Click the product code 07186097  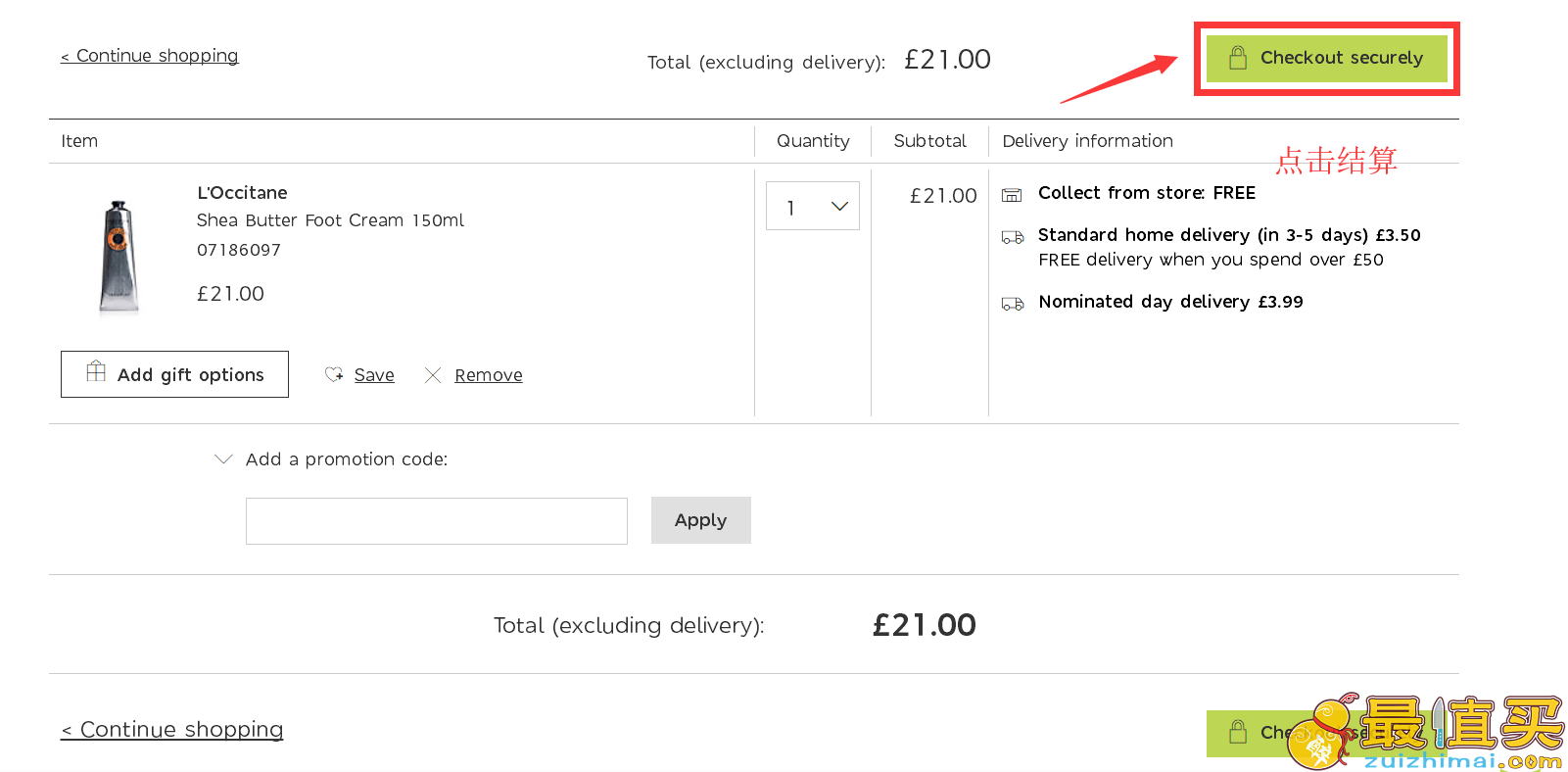click(239, 250)
